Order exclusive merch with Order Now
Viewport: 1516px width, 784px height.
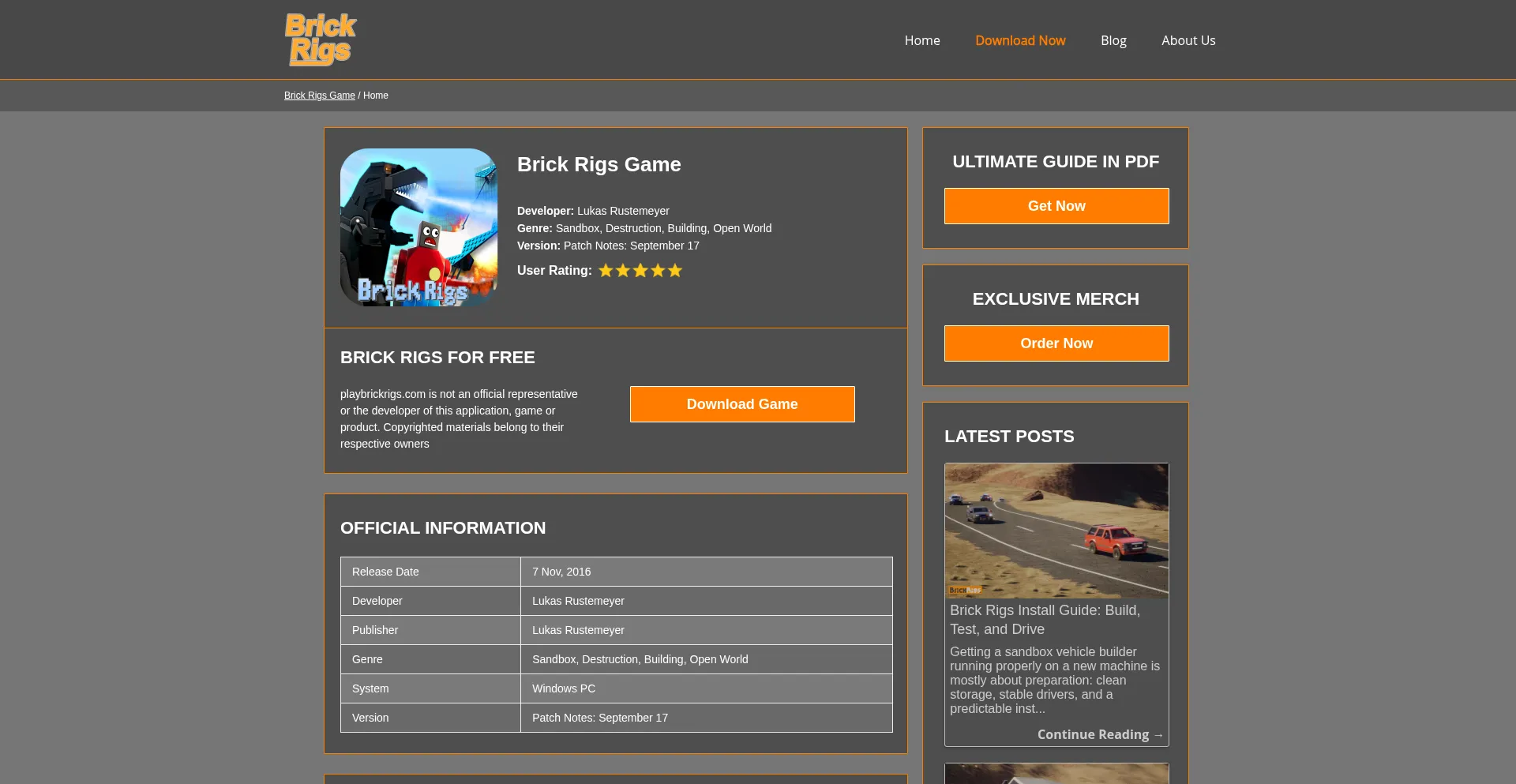[x=1056, y=343]
